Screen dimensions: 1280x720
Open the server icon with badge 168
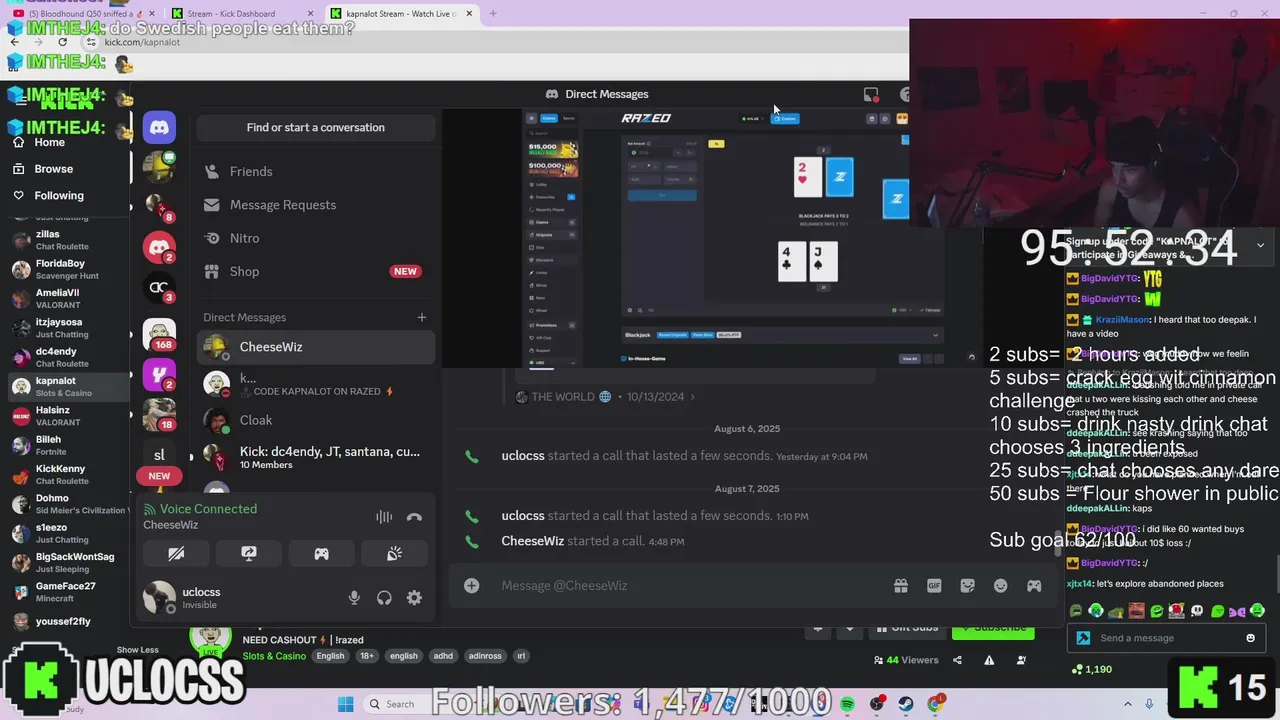(159, 335)
